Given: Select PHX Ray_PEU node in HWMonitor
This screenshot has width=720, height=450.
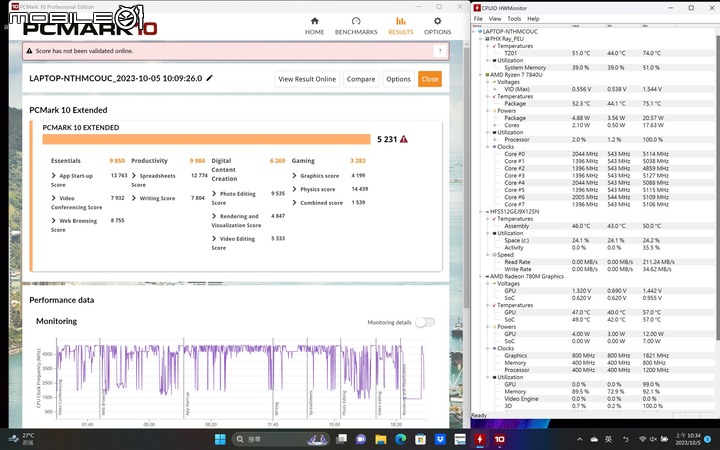Looking at the screenshot, I should [x=507, y=39].
